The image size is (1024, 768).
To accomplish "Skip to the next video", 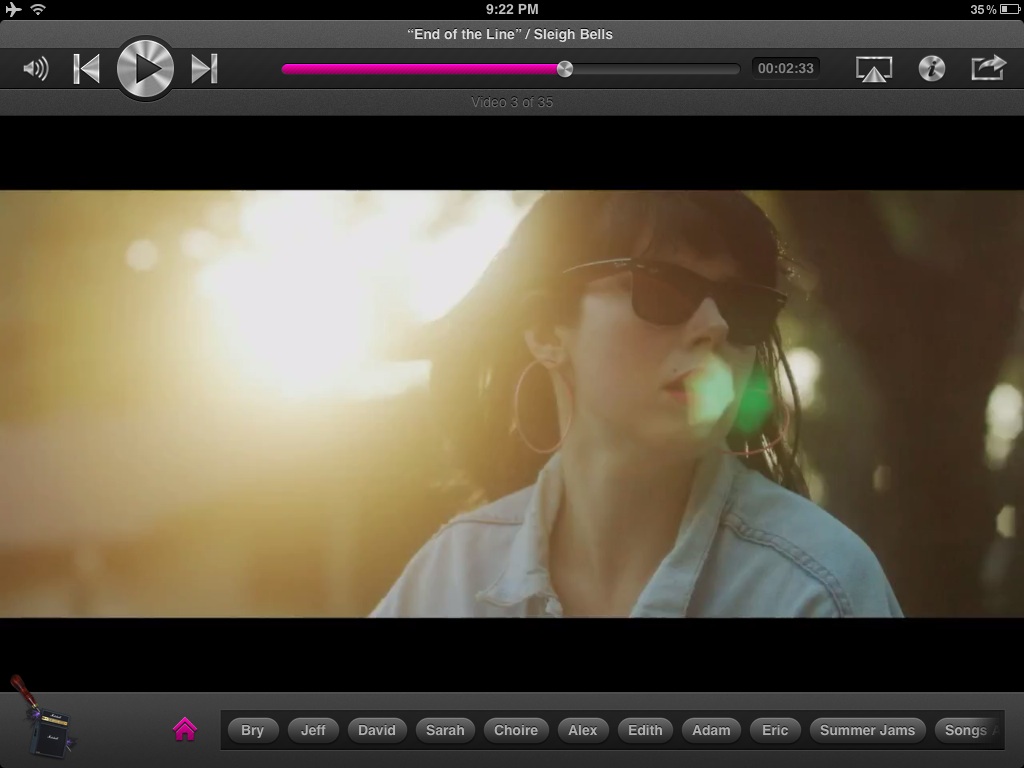I will [x=204, y=69].
